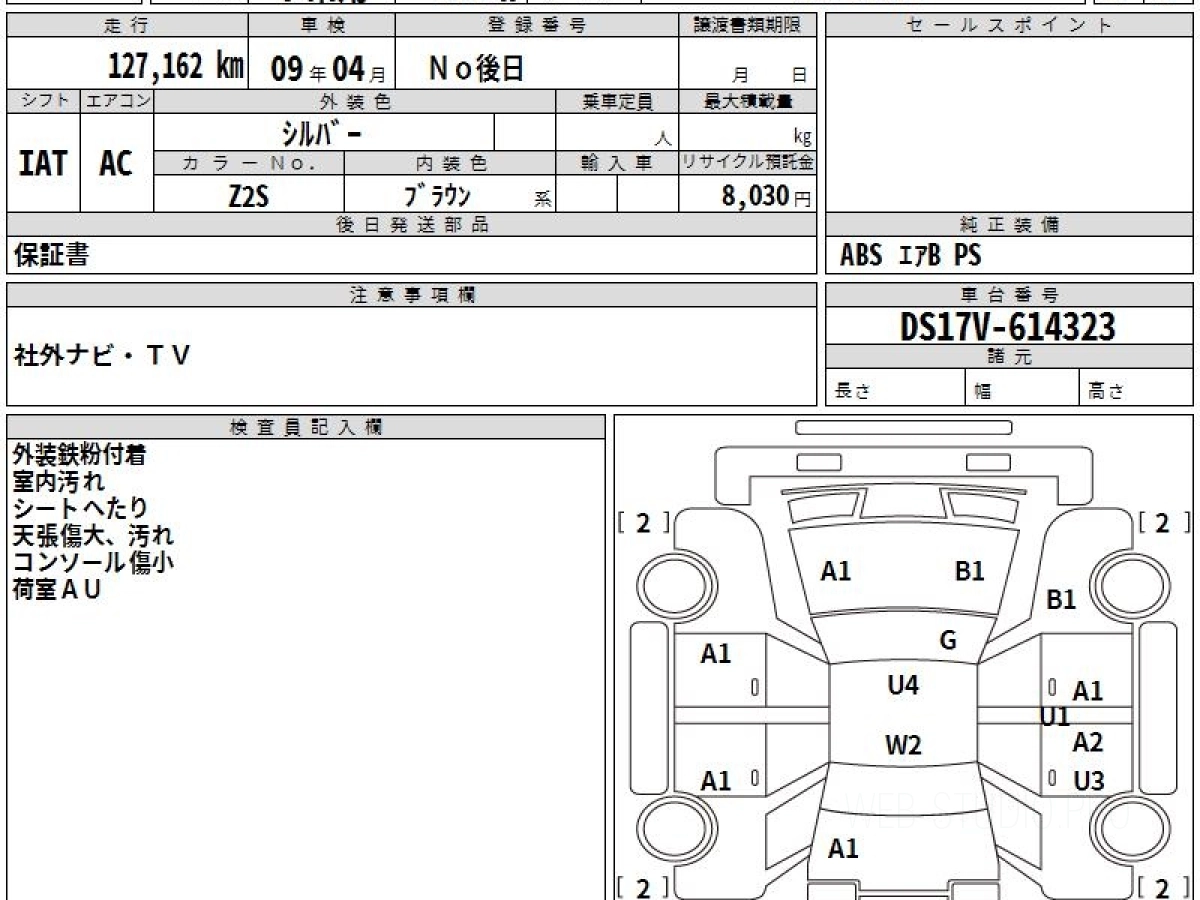Click the 車検 column header
The height and width of the screenshot is (900, 1200).
[322, 26]
